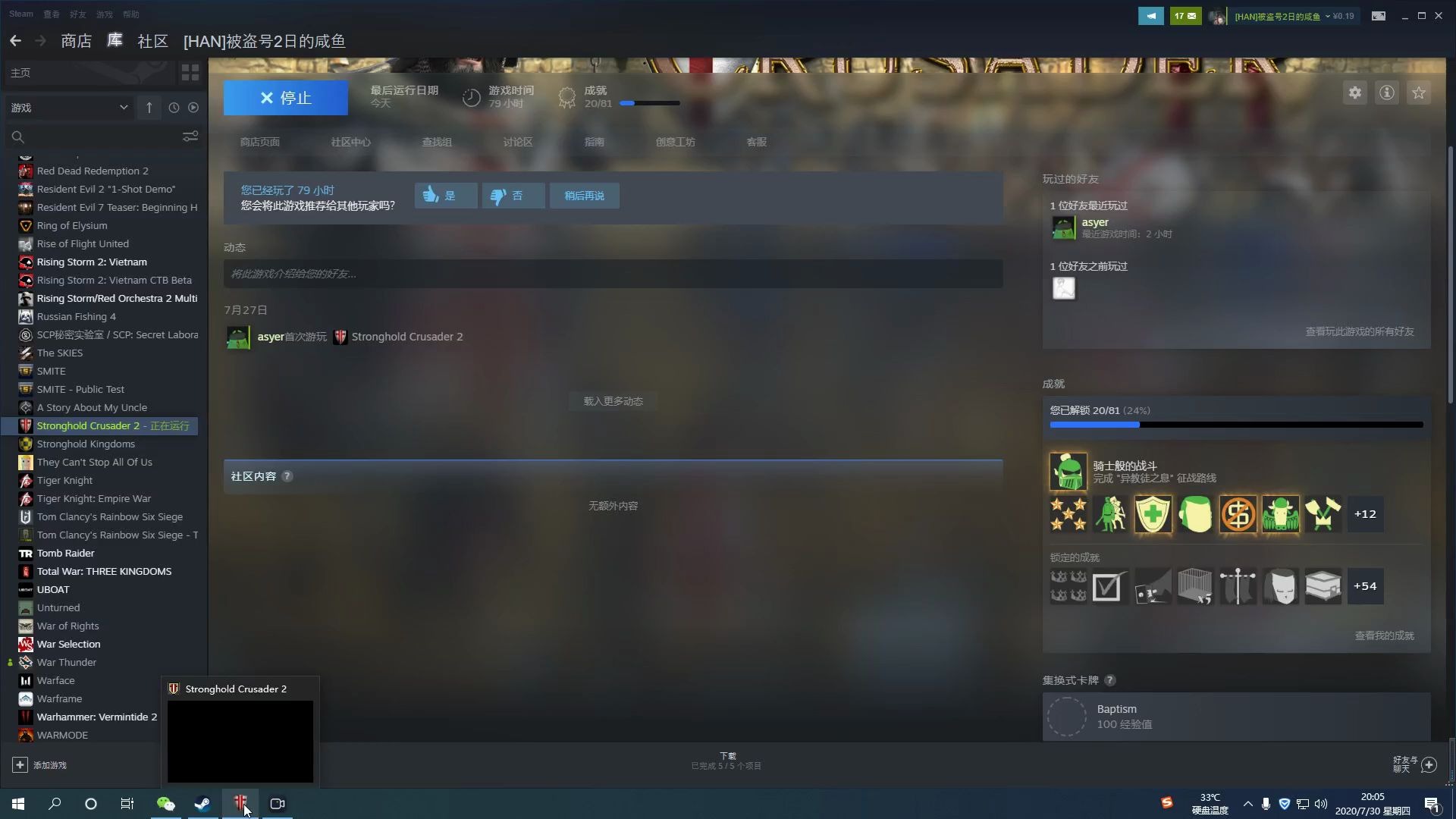The image size is (1456, 819).
Task: Click the favorite star icon
Action: tap(1419, 93)
